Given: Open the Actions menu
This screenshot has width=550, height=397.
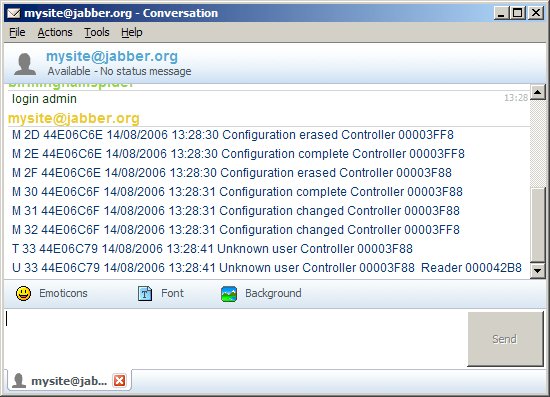Looking at the screenshot, I should 55,32.
